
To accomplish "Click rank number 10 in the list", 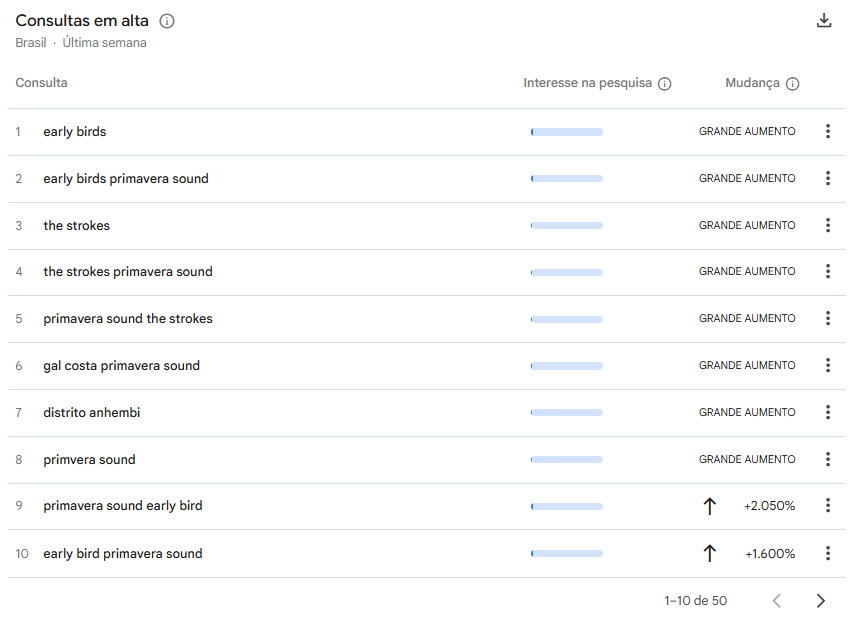I will pos(22,554).
